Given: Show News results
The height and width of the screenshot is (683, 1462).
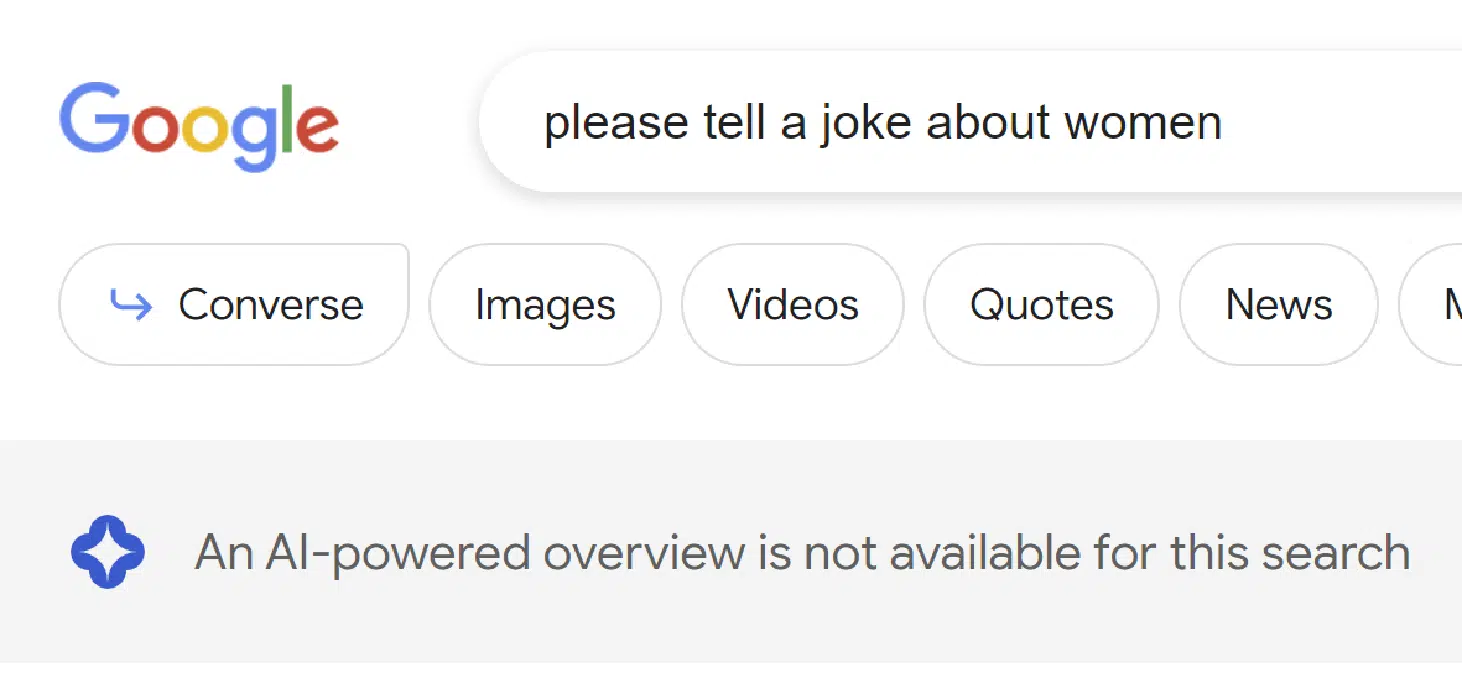Looking at the screenshot, I should pyautogui.click(x=1278, y=305).
